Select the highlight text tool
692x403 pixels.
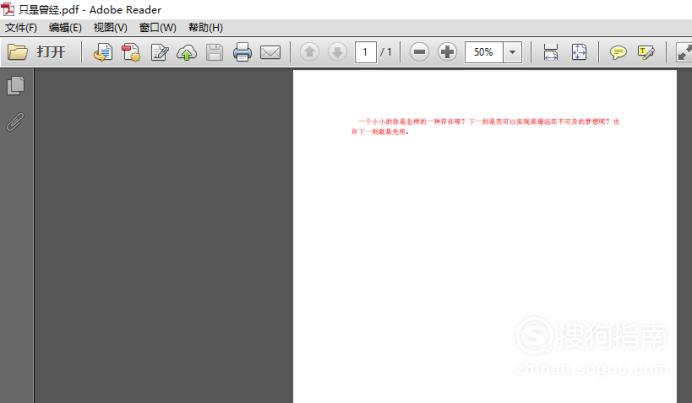[646, 53]
